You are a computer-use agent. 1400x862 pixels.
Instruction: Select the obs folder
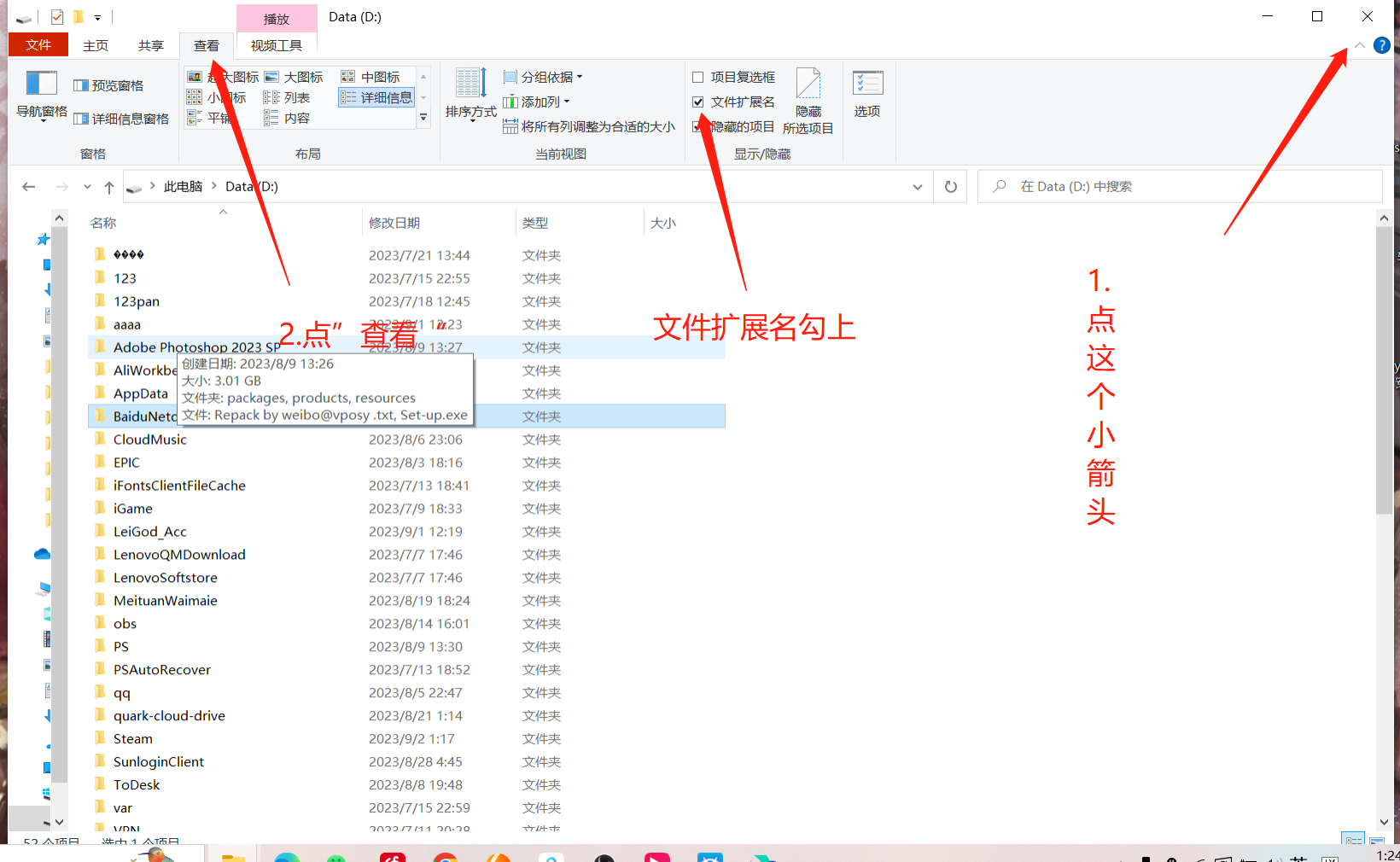pyautogui.click(x=125, y=624)
